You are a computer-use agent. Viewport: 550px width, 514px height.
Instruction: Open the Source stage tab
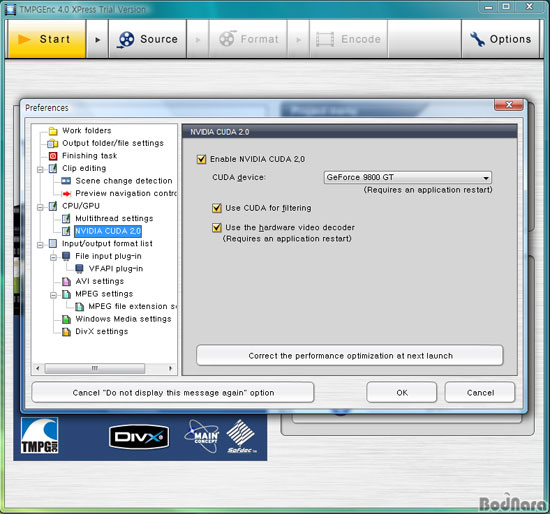pyautogui.click(x=148, y=39)
